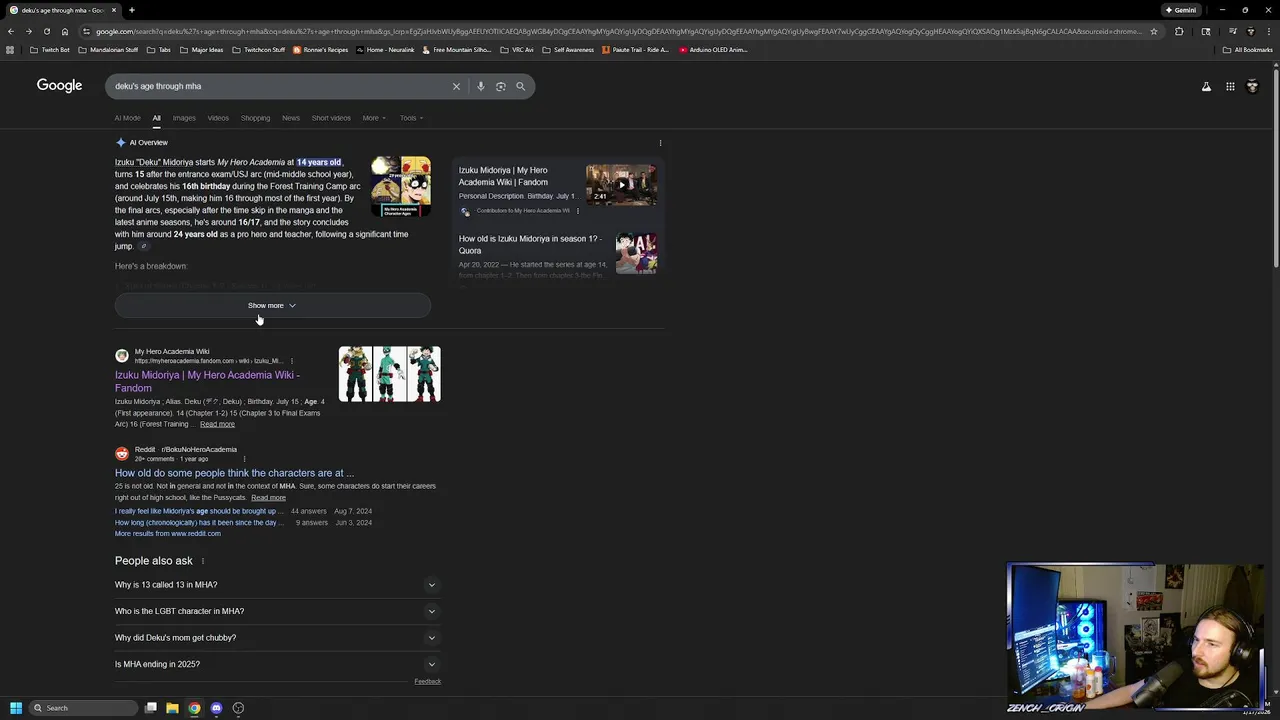1280x720 pixels.
Task: Expand AI Overview with Show more
Action: [x=272, y=305]
